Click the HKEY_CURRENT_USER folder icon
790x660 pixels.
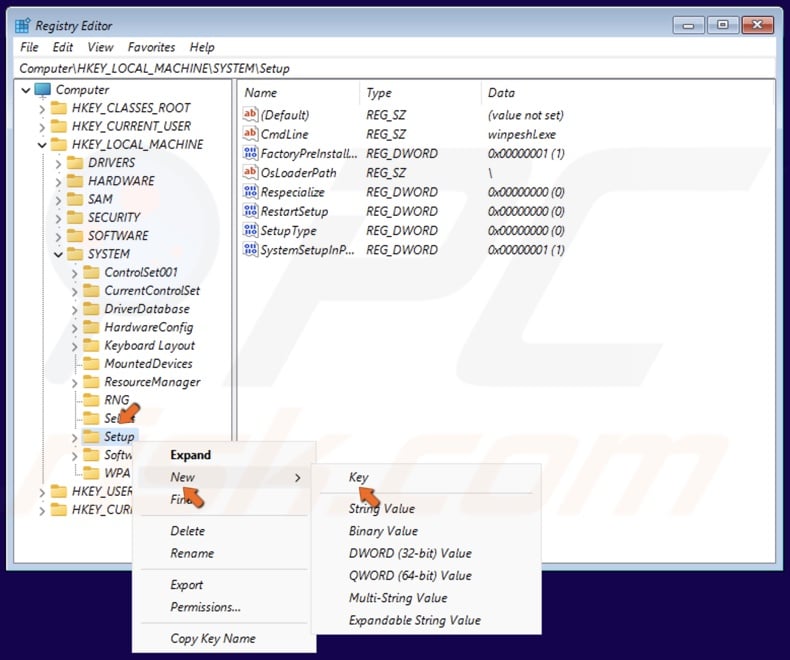point(59,126)
